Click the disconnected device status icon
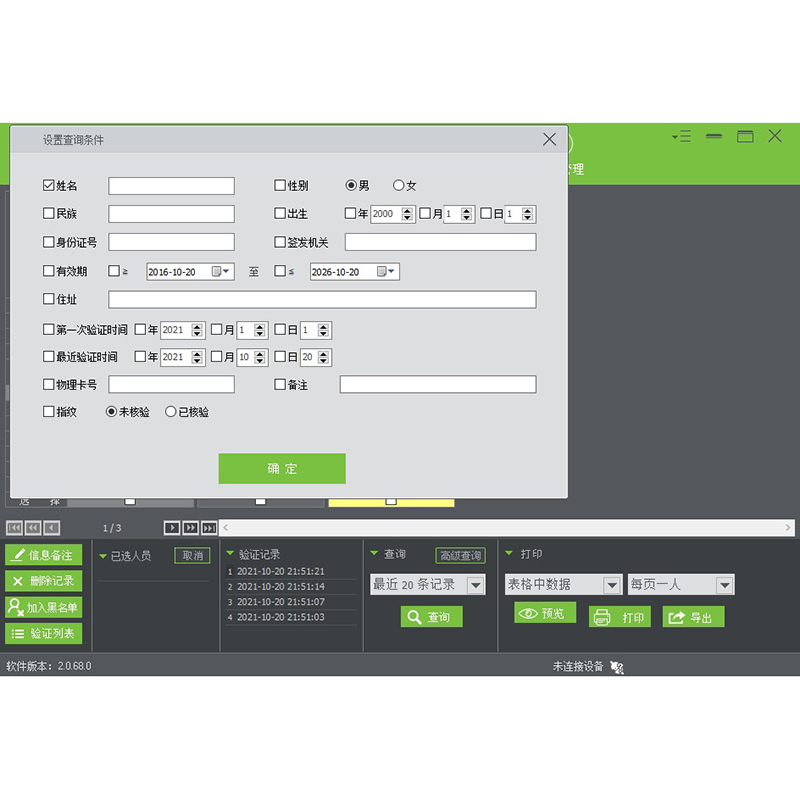Image resolution: width=800 pixels, height=800 pixels. (x=617, y=667)
